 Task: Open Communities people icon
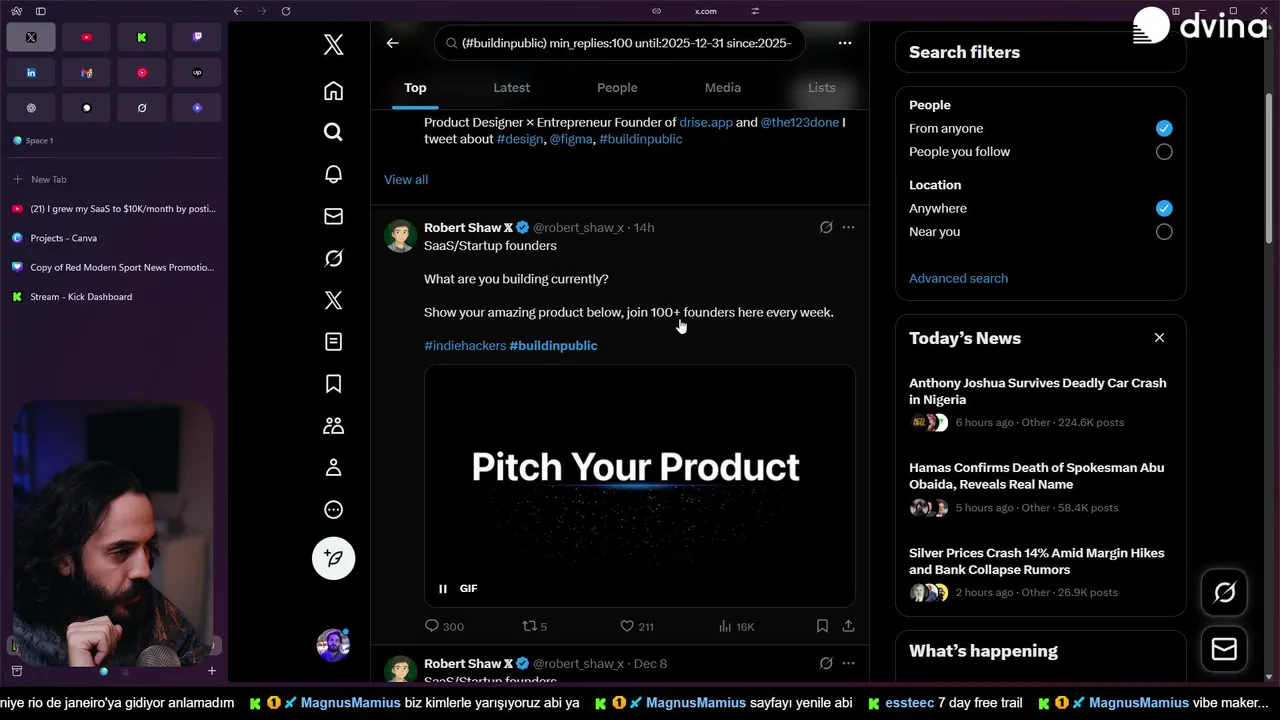click(334, 426)
